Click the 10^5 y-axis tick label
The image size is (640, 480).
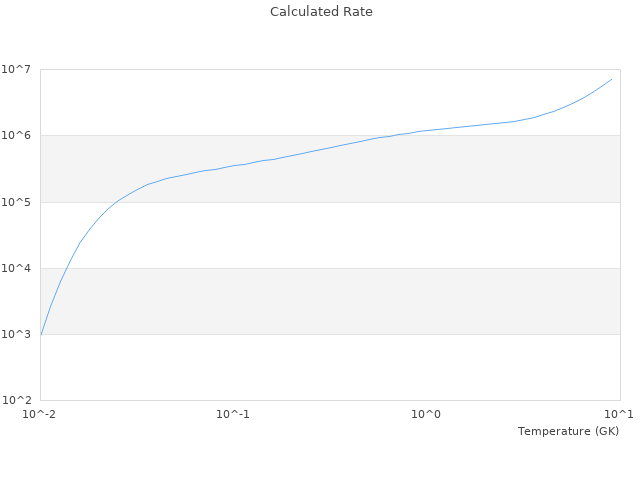click(x=19, y=202)
